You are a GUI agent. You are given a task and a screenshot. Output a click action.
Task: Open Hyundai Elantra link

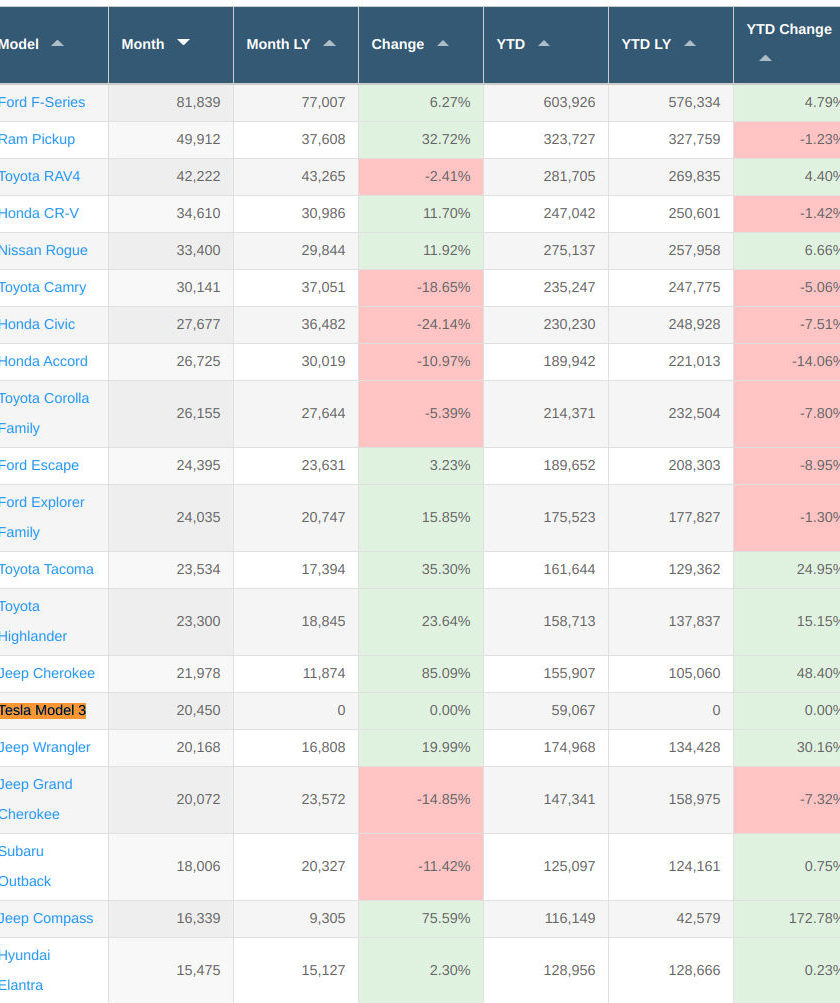coord(25,970)
